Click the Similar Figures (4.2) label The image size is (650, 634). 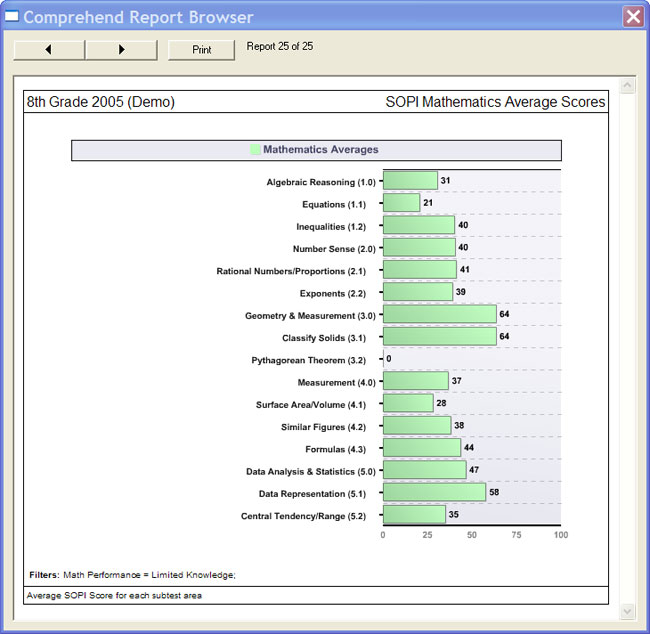[323, 427]
